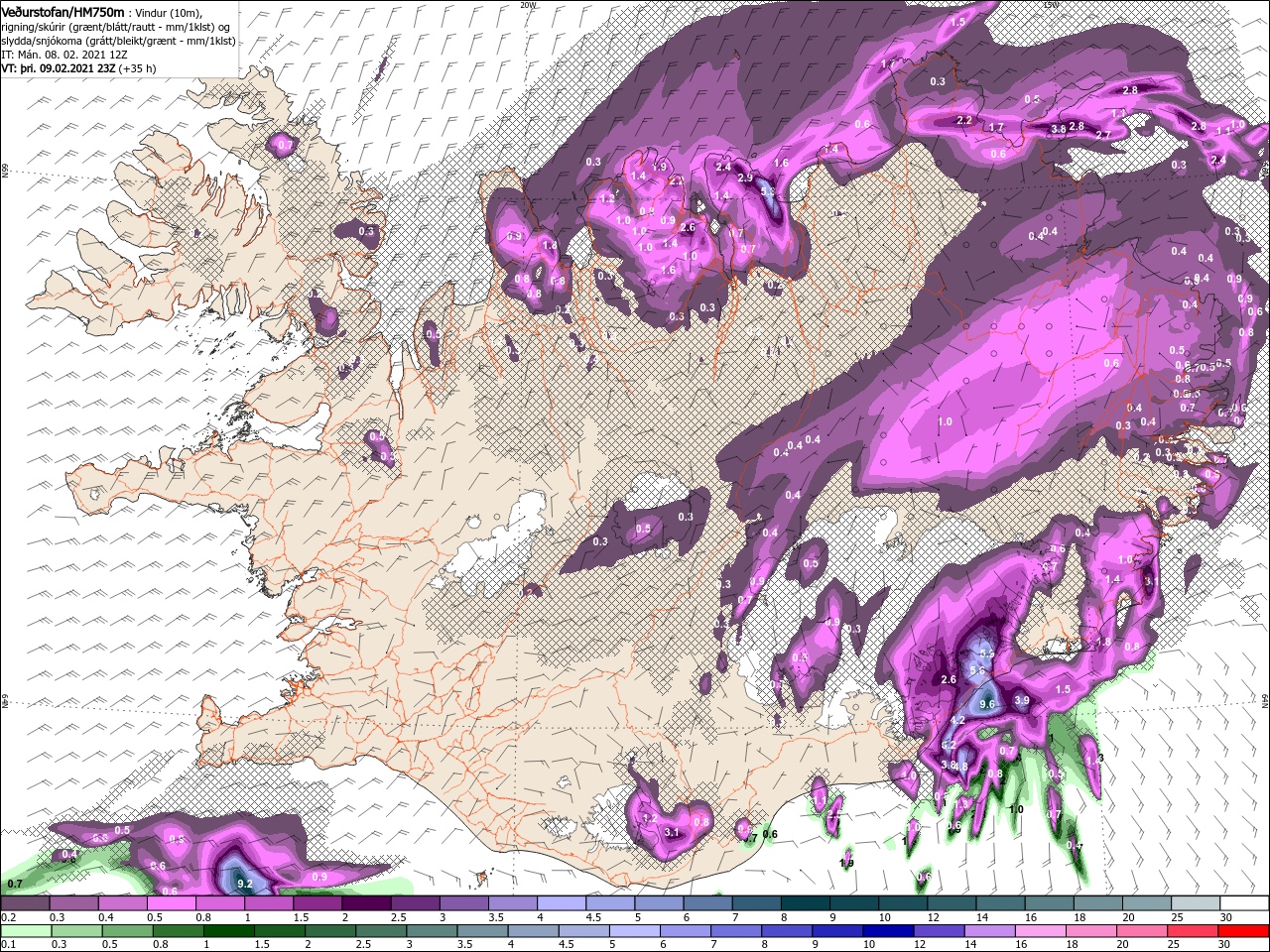Image resolution: width=1270 pixels, height=952 pixels.
Task: Click the 9.2 precipitation value on map
Action: (245, 883)
